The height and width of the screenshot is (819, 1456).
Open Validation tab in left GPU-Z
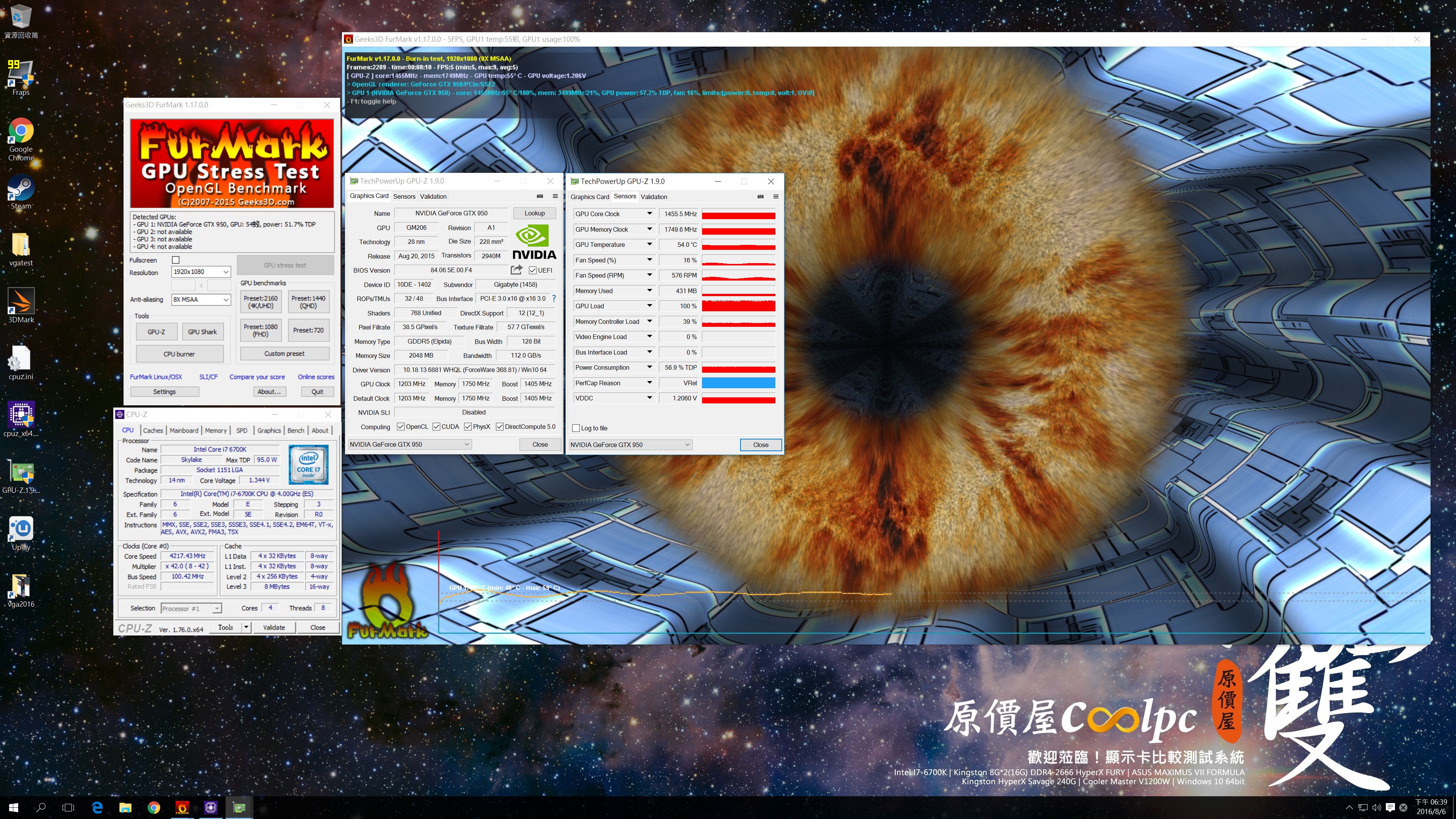[x=433, y=196]
